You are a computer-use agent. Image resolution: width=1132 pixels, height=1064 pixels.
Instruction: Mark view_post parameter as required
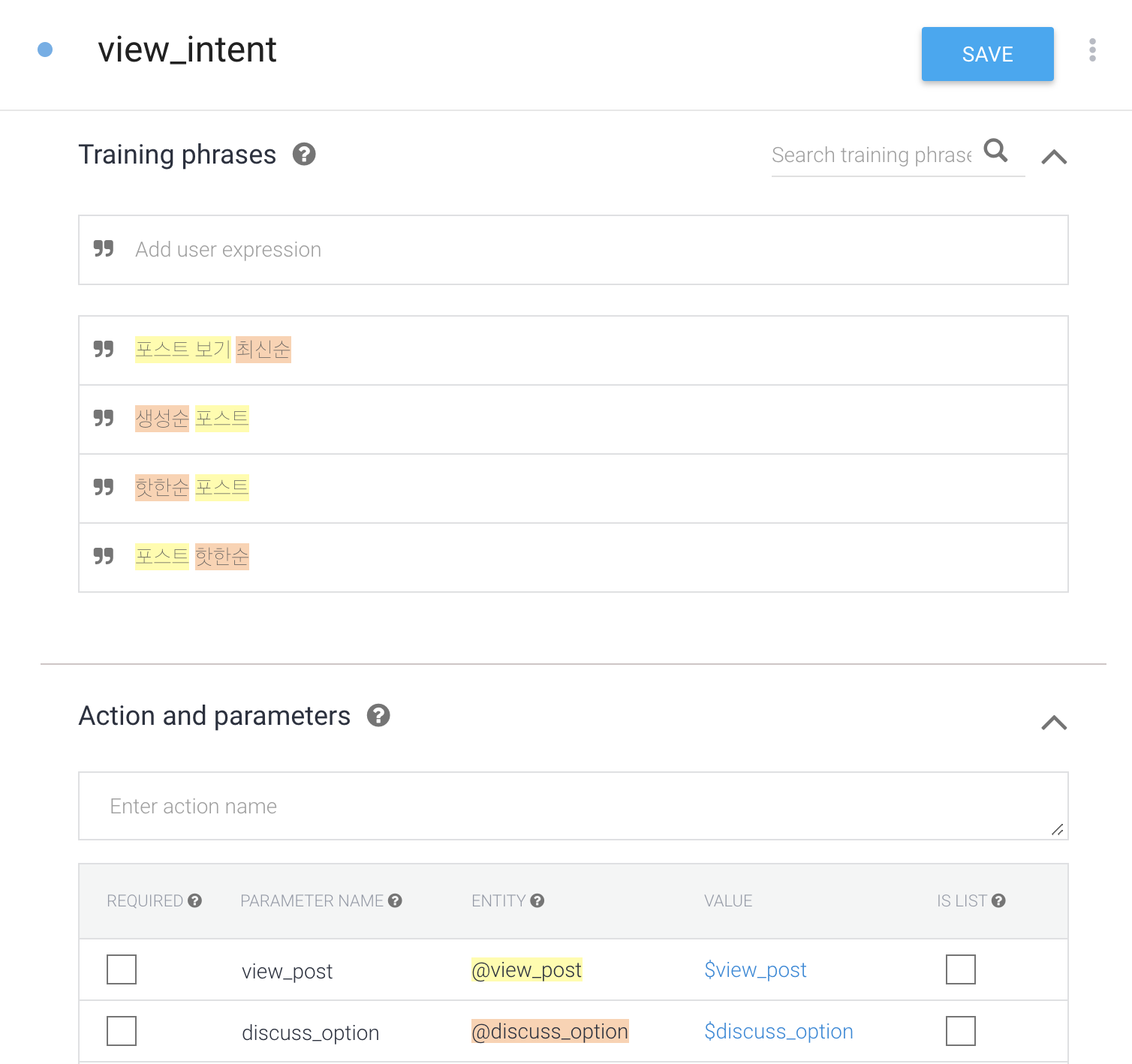point(122,969)
